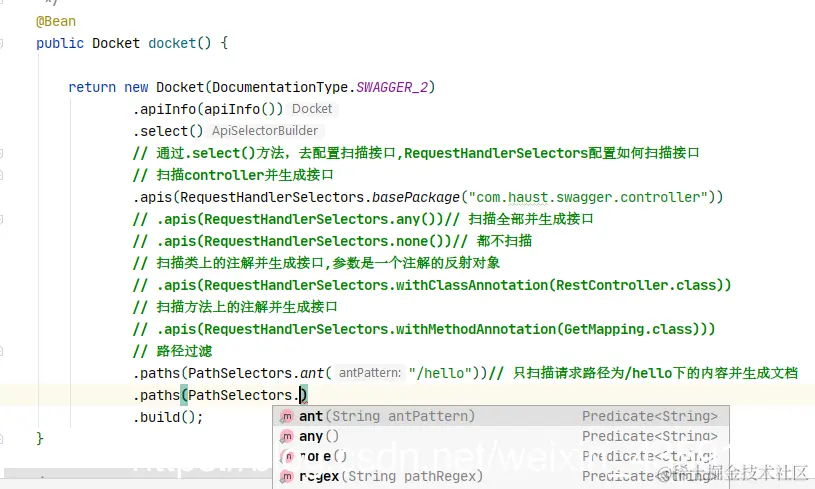Click commented RequestHandlerSelectors.any() line
Viewport: 815px width, 489px height.
pyautogui.click(x=363, y=219)
